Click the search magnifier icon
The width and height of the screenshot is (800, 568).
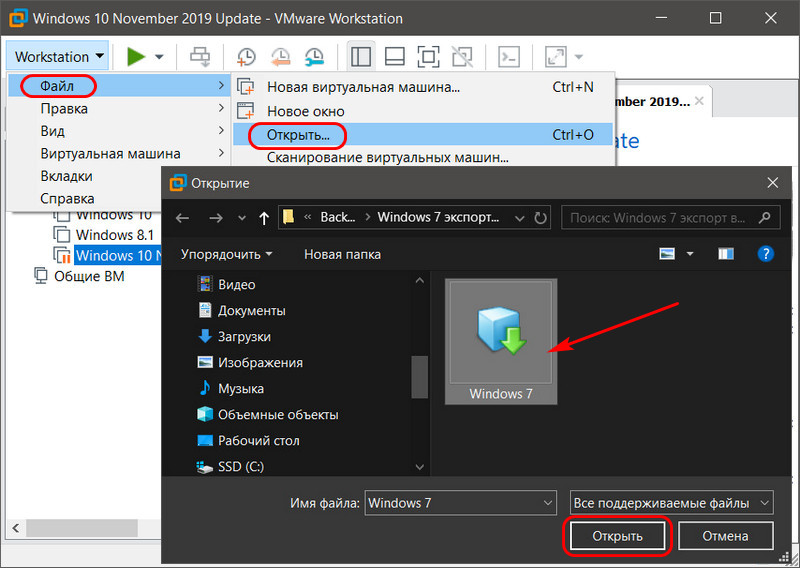[x=764, y=218]
